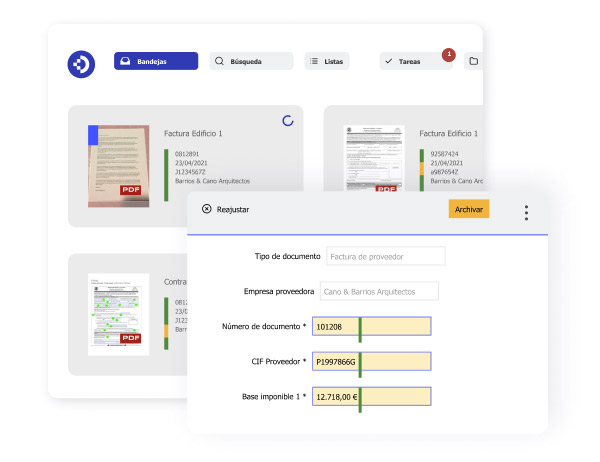Click the Base imponible 1 input
600x462 pixels.
[x=371, y=396]
